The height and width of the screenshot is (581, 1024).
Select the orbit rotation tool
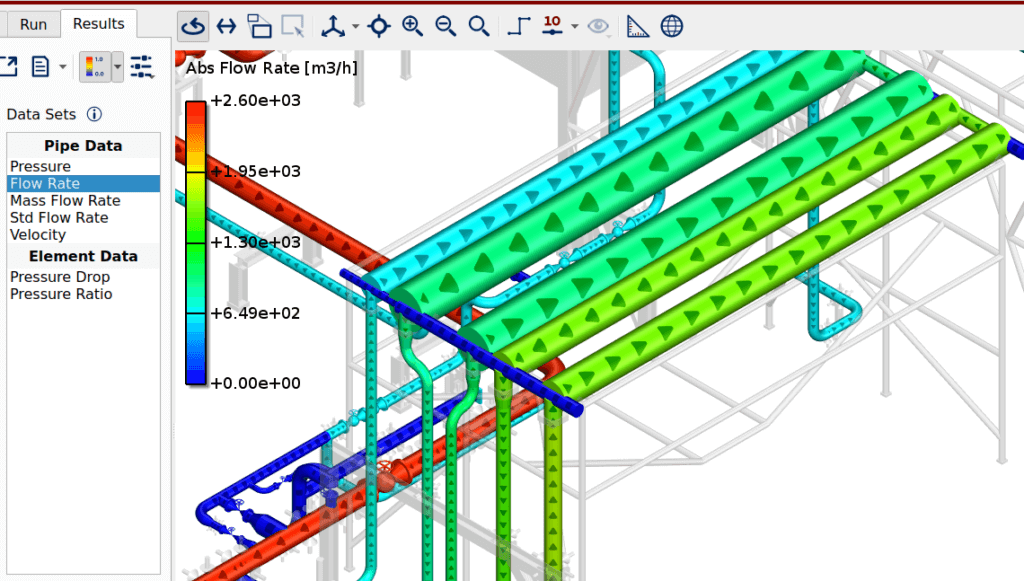[191, 26]
